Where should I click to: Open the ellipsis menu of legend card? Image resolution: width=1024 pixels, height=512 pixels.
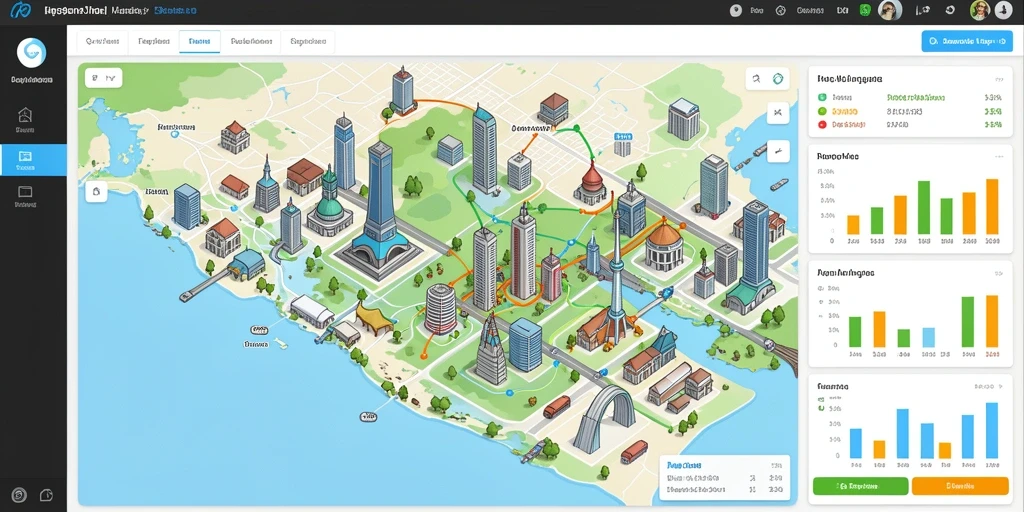998,79
